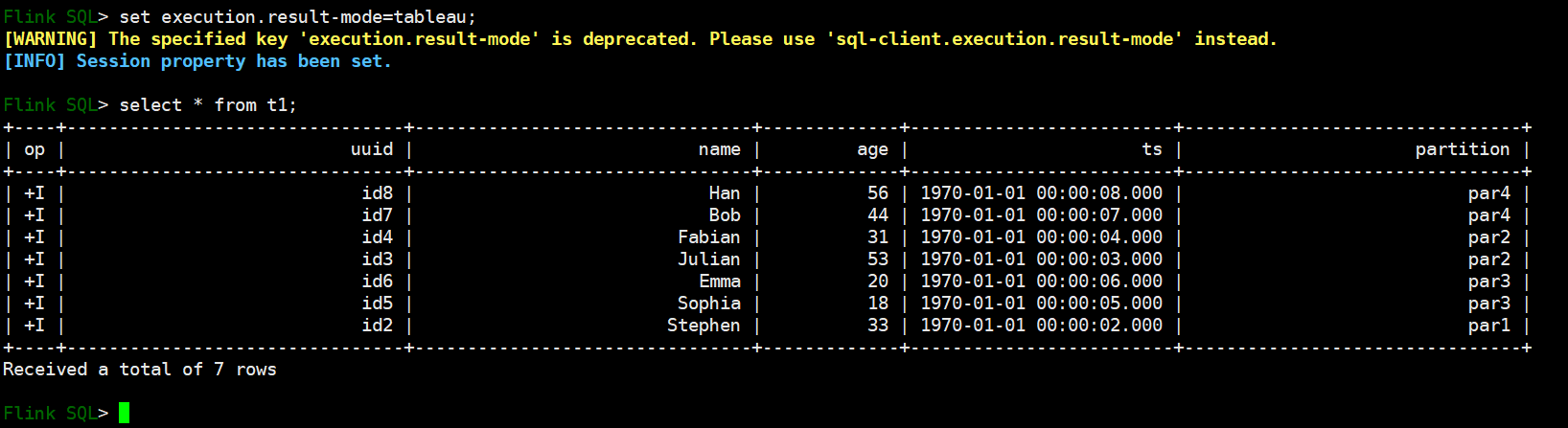
Task: Click the name cell 'Stephen'
Action: coord(703,326)
